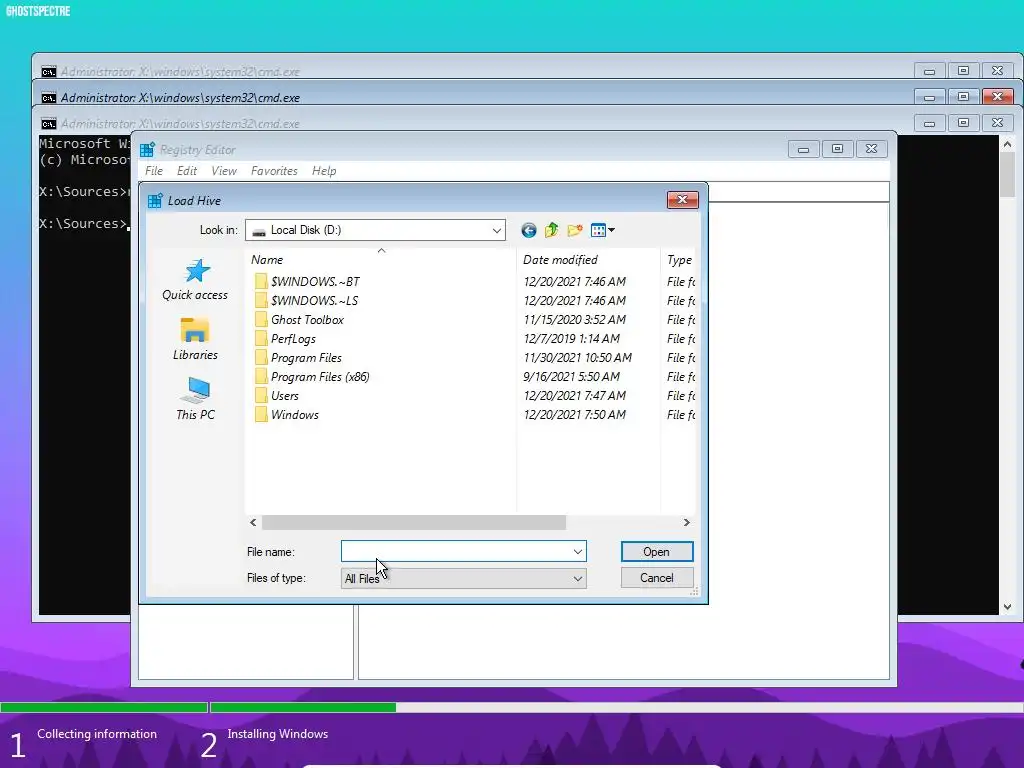
Task: Click date 12/20/2021 7:47 AM cell
Action: (575, 395)
